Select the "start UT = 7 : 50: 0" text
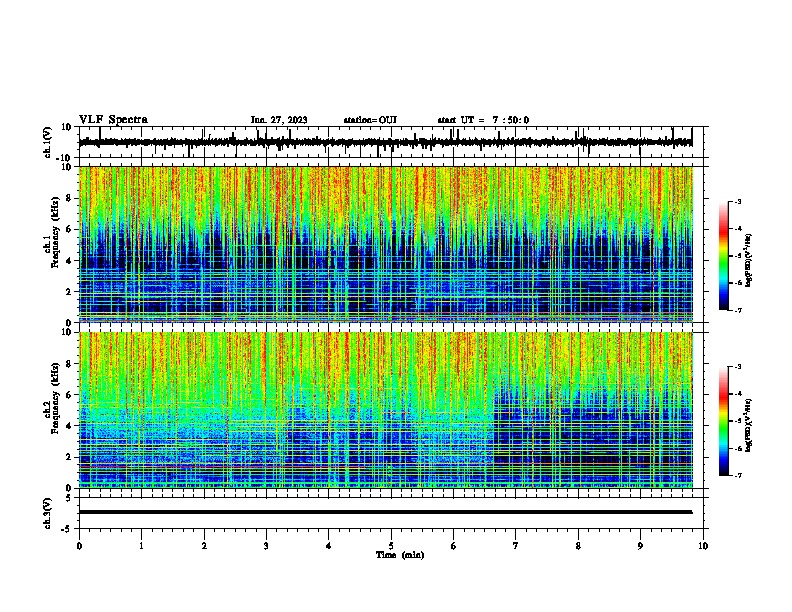This screenshot has width=792, height=612. (483, 120)
